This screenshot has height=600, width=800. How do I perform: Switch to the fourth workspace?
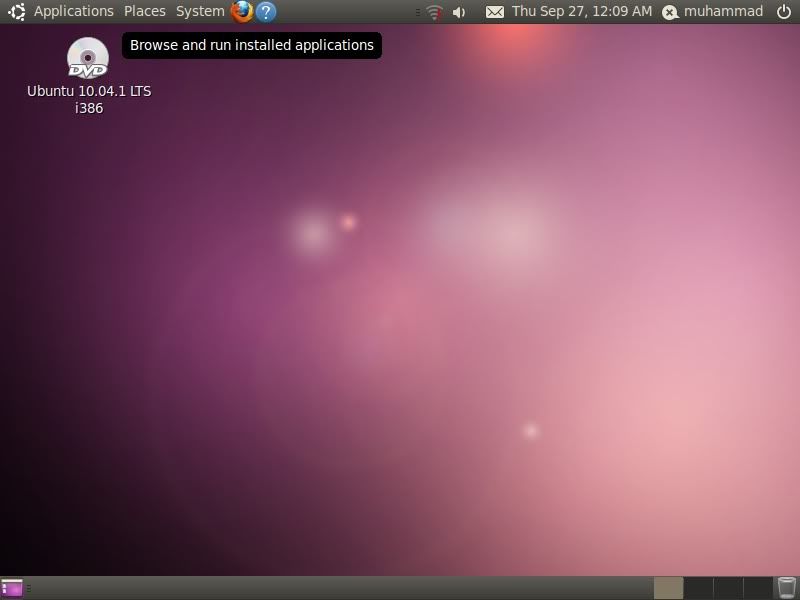757,588
